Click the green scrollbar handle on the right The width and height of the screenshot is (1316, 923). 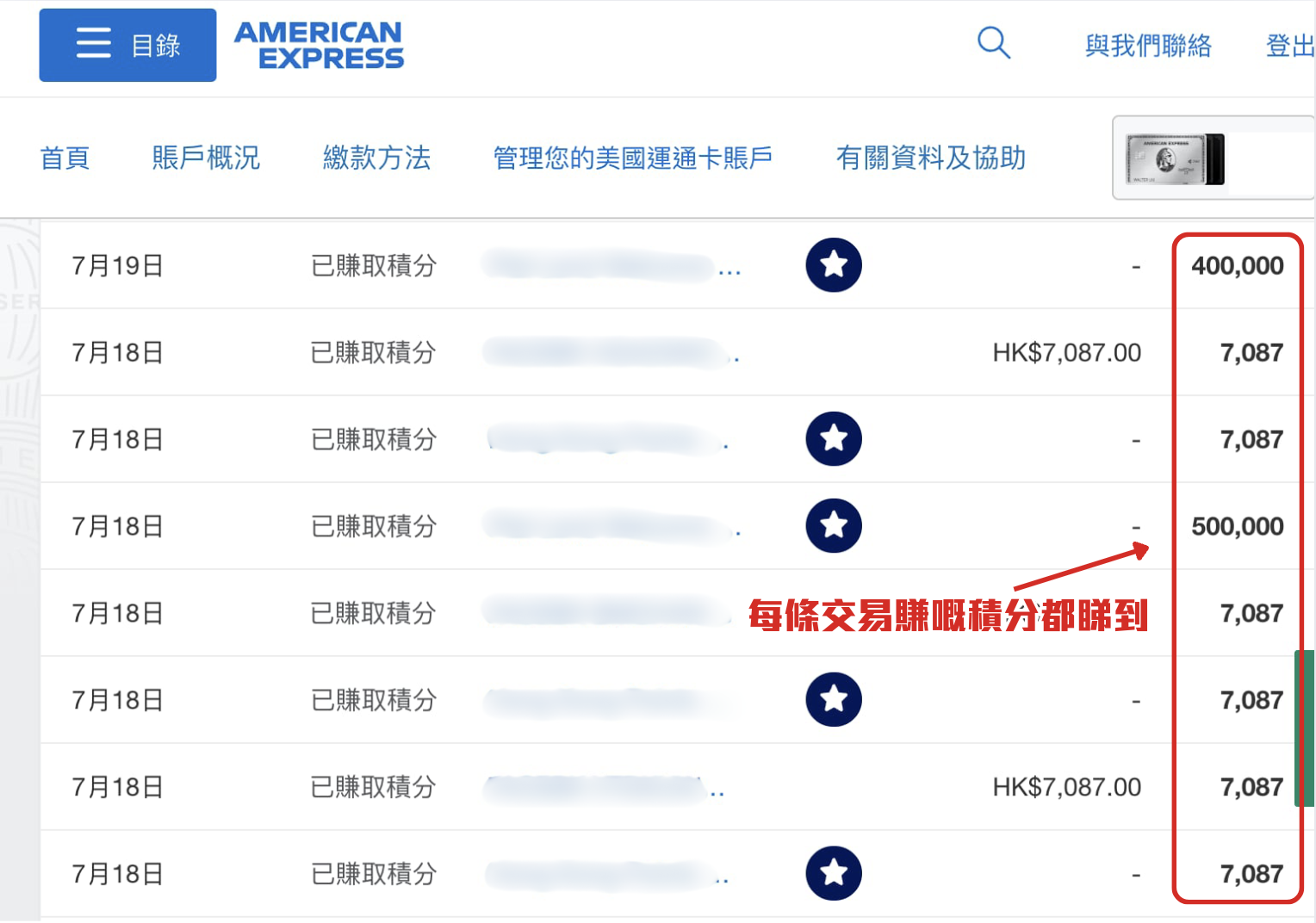[1305, 728]
